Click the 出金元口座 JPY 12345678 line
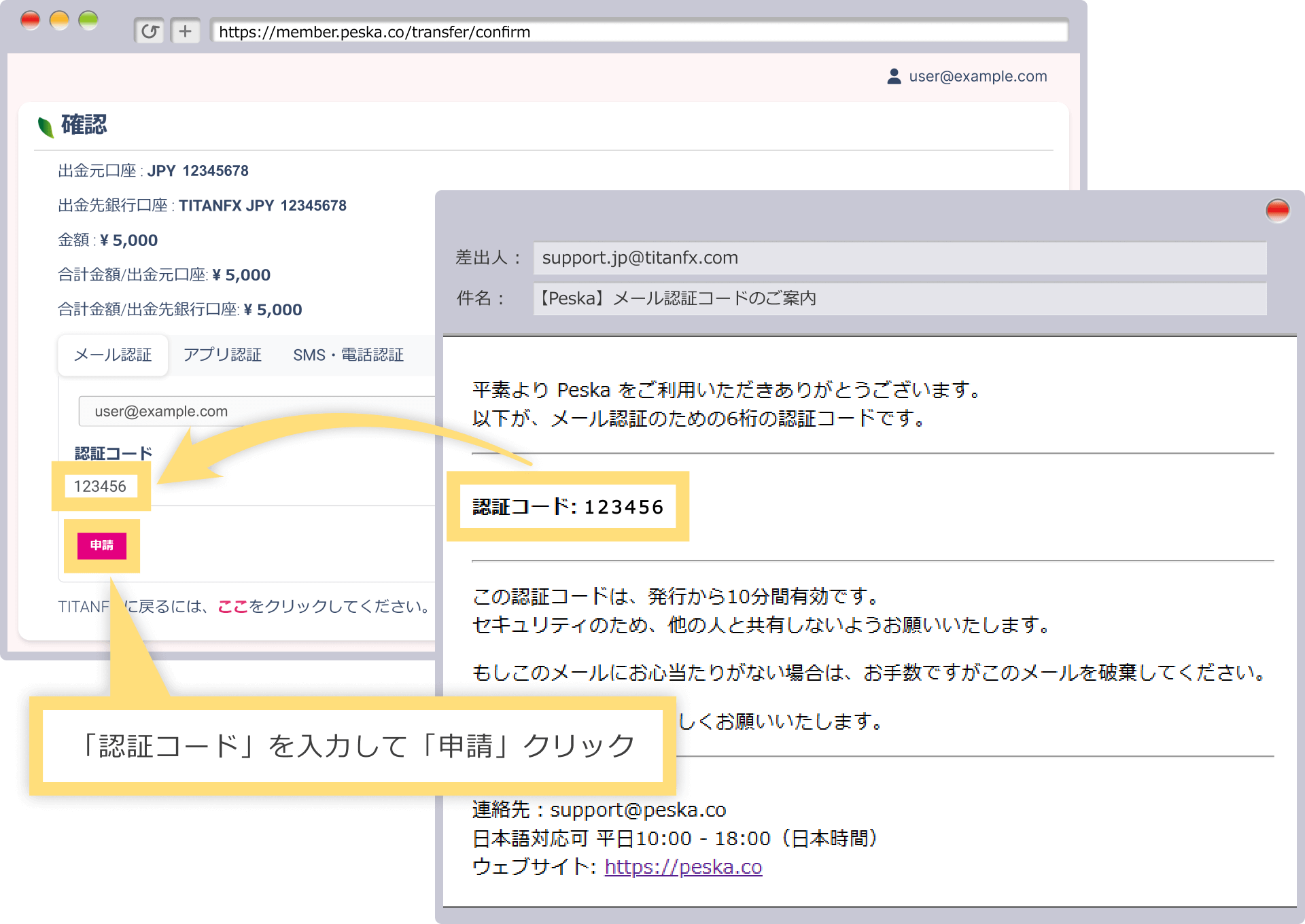This screenshot has width=1305, height=924. 153,171
